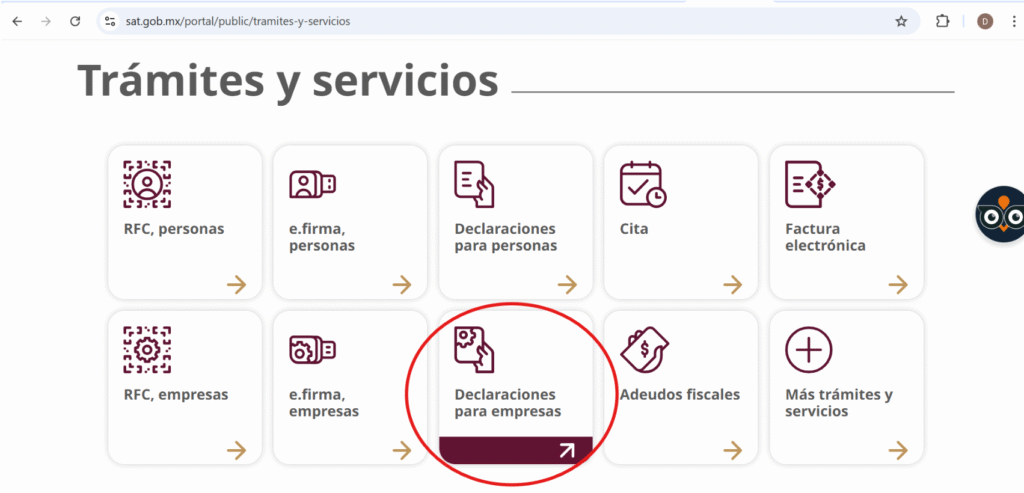The image size is (1024, 493).
Task: Open the e.firma, personas label
Action: 322,238
